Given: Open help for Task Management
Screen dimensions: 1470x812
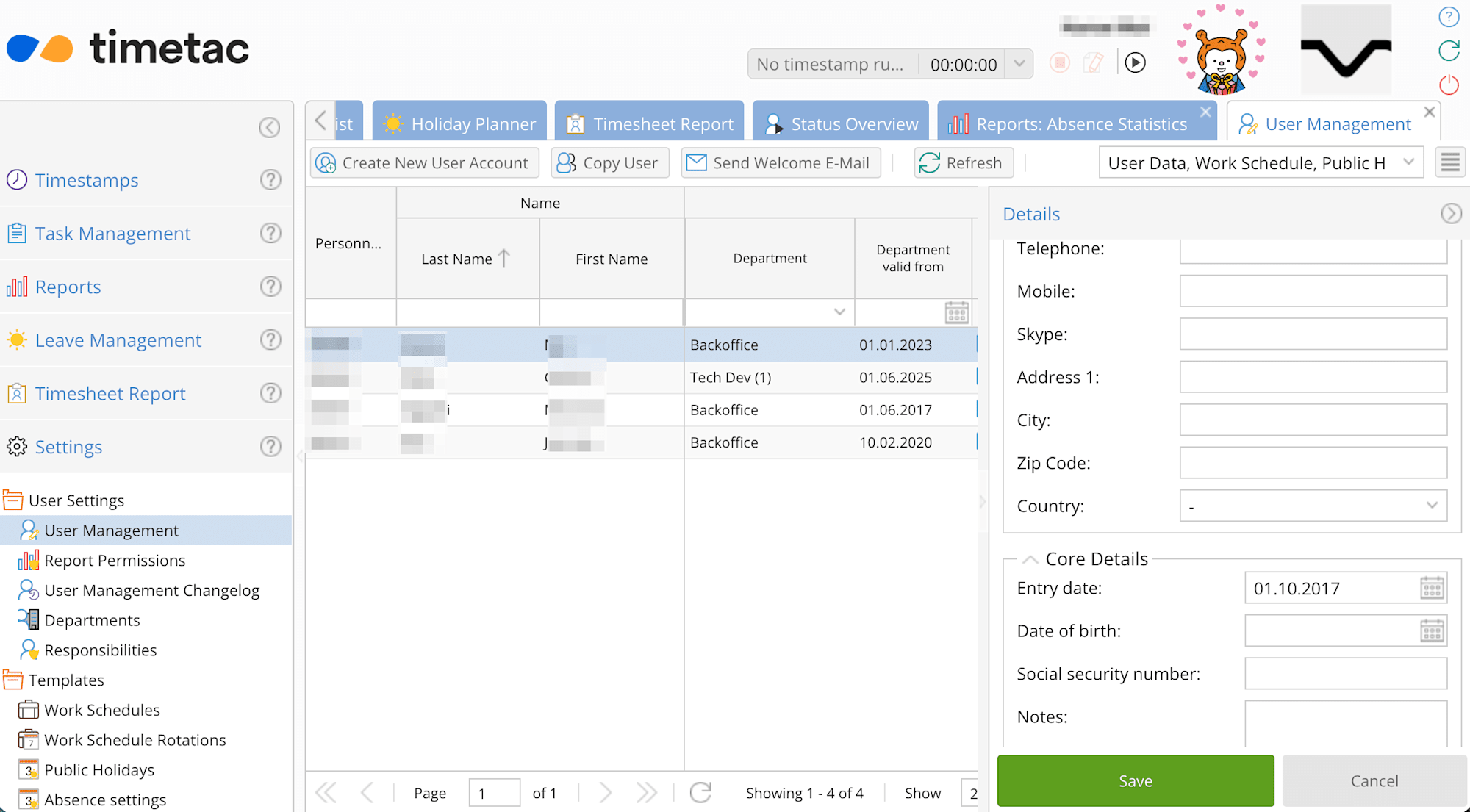Looking at the screenshot, I should coord(270,233).
